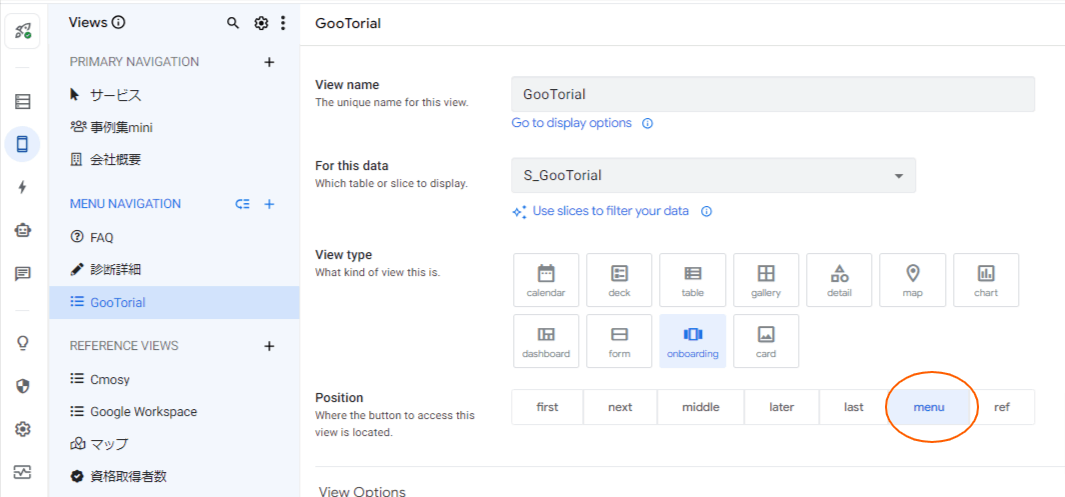Open the Views more options menu

[x=283, y=23]
